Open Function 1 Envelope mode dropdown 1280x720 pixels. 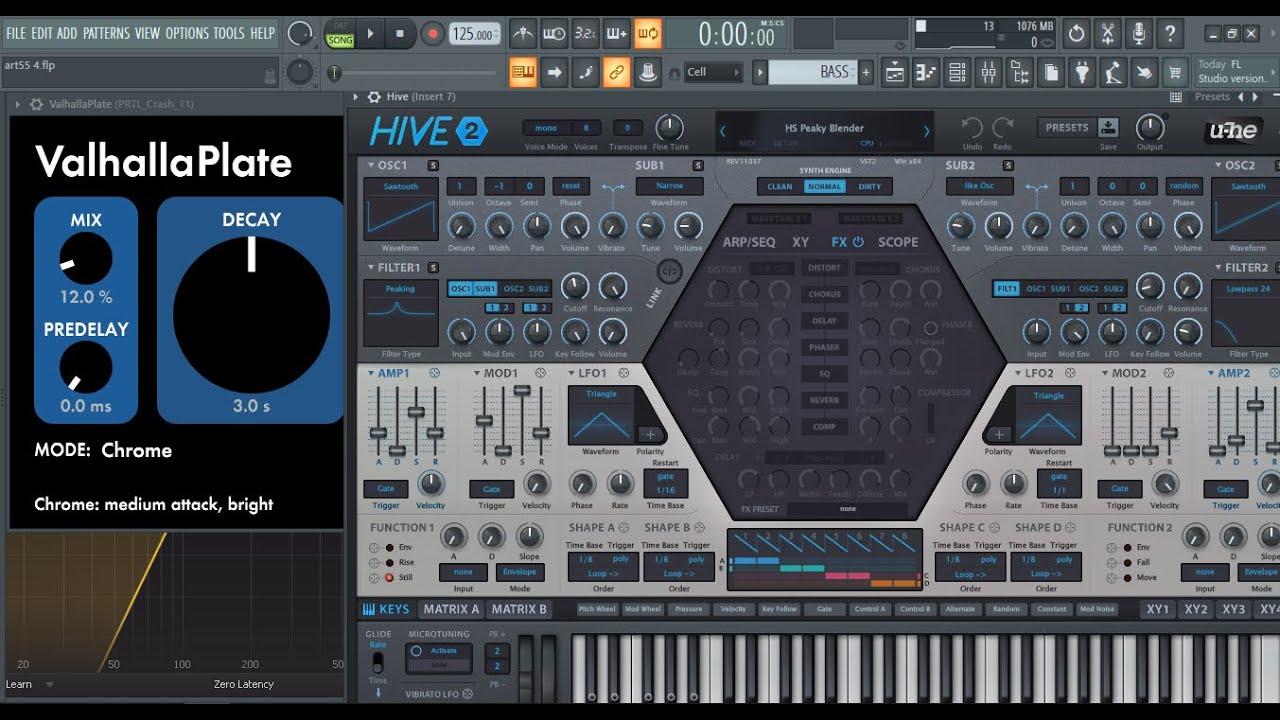[x=519, y=572]
